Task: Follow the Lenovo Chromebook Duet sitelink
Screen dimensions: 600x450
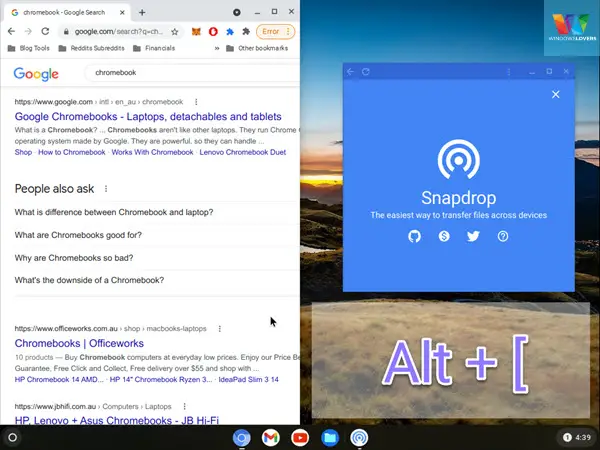Action: [243, 152]
